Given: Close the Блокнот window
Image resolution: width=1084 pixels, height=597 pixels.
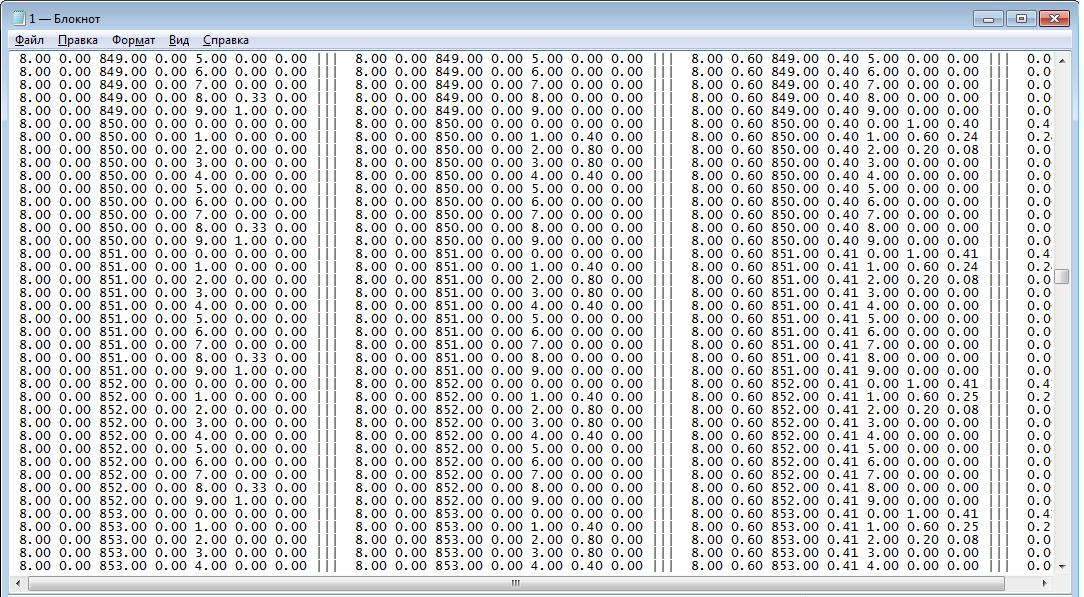Looking at the screenshot, I should (x=1054, y=18).
